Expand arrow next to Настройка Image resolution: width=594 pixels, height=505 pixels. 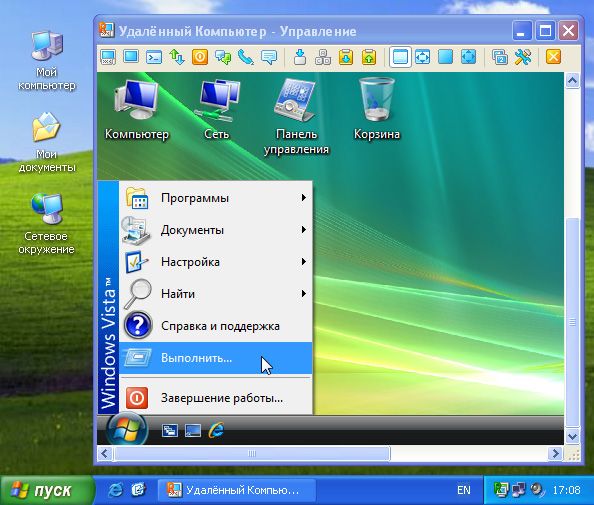(x=303, y=261)
